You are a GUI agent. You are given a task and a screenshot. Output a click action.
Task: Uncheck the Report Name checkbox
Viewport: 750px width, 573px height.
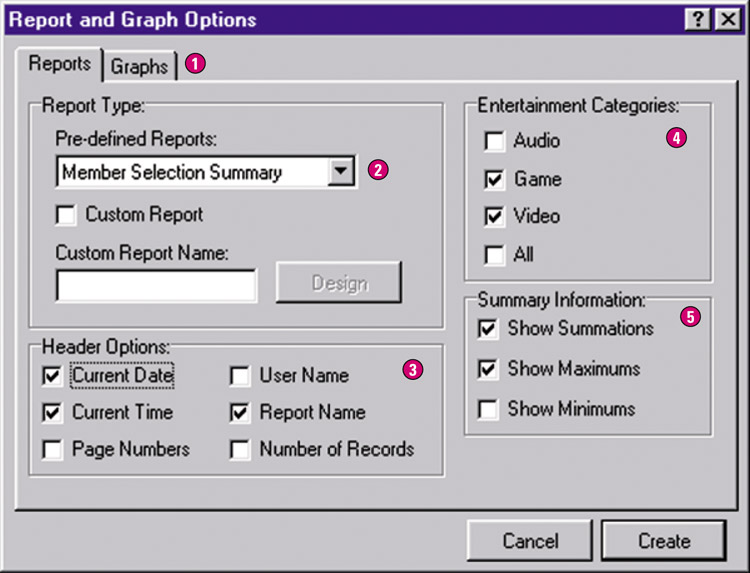(x=240, y=413)
